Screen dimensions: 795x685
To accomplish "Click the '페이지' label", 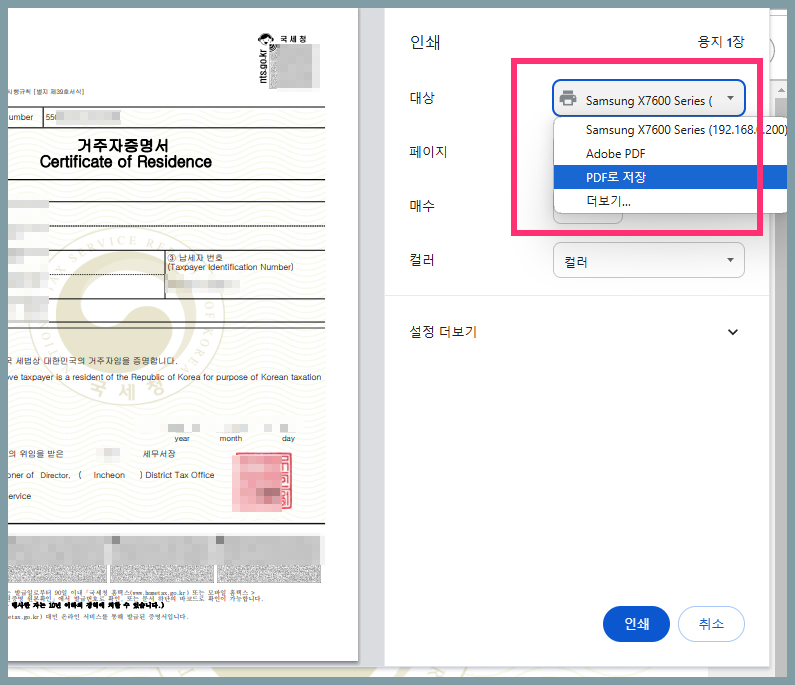I will click(x=428, y=152).
